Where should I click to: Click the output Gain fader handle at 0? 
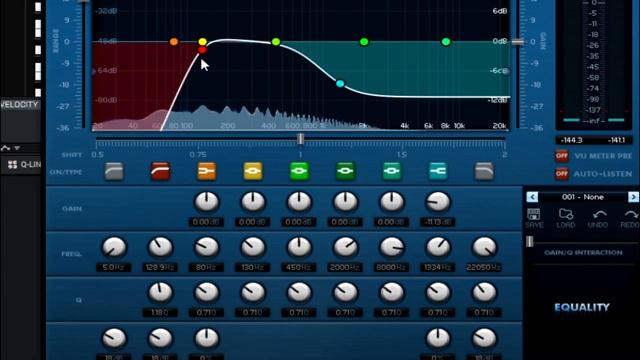[518, 42]
